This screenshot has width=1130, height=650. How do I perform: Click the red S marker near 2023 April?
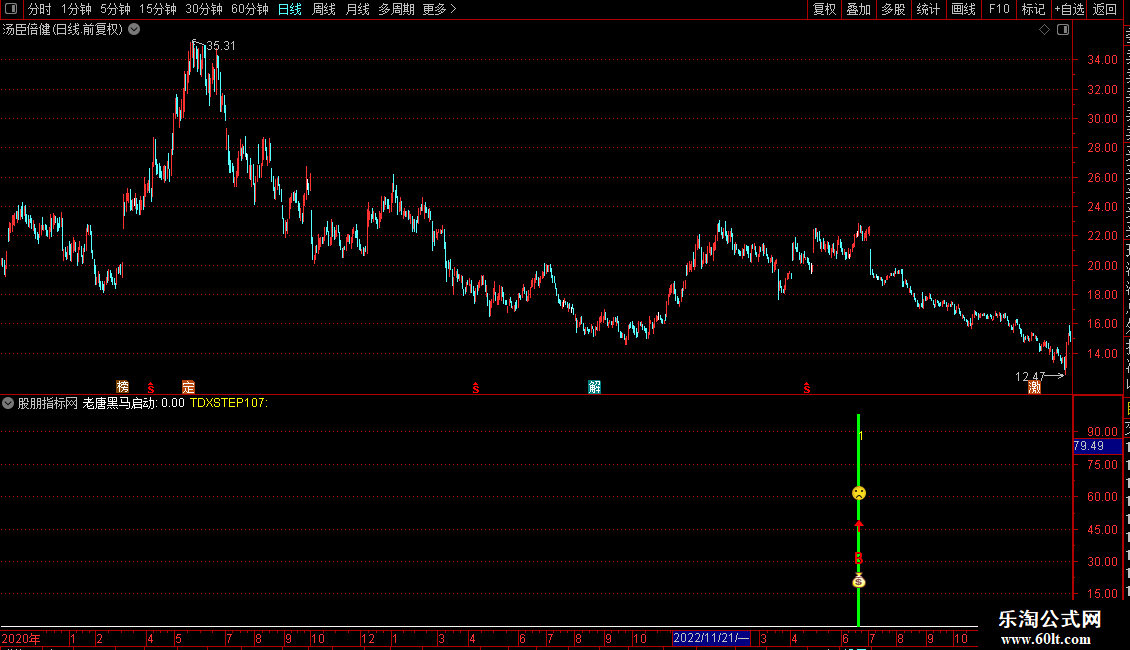(x=806, y=388)
